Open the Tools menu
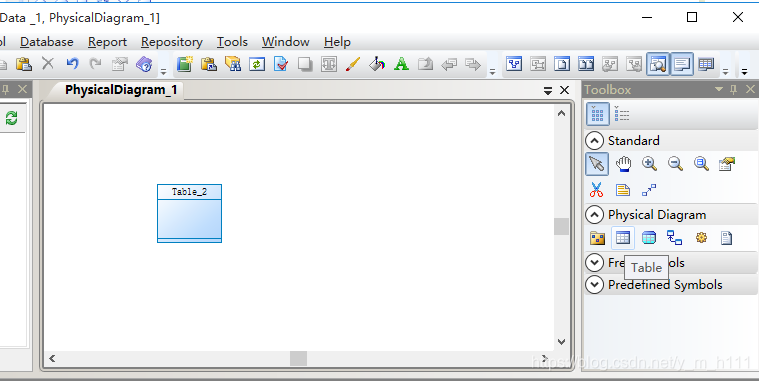 click(x=232, y=42)
